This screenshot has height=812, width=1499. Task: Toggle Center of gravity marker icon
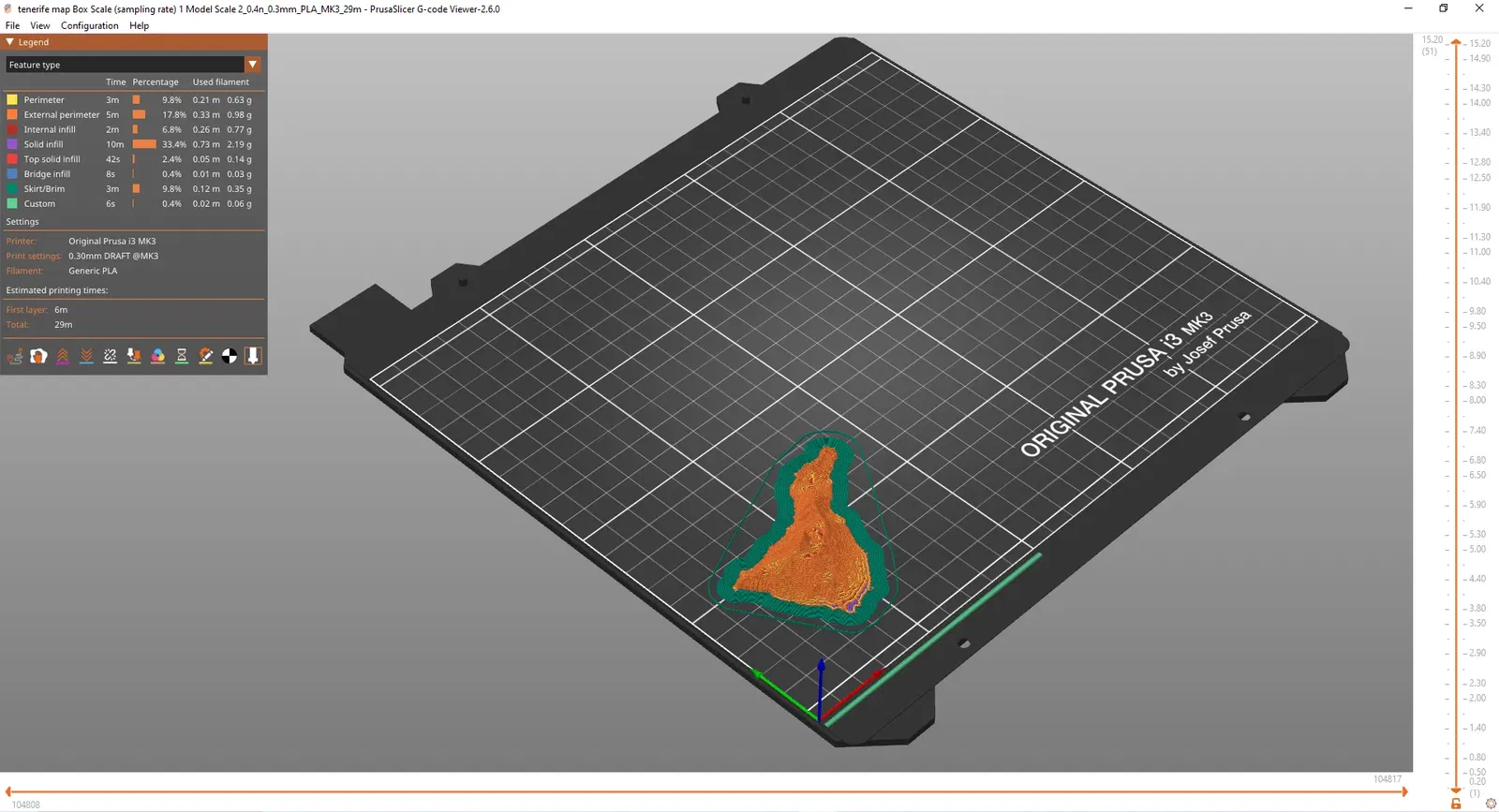point(230,356)
